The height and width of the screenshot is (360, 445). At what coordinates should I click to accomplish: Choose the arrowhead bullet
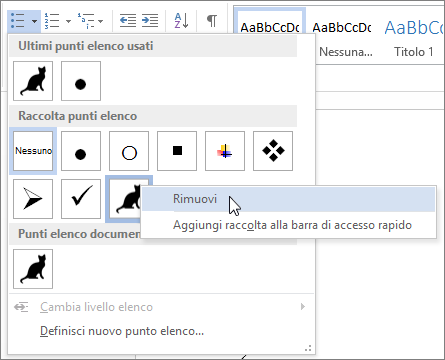coord(33,199)
